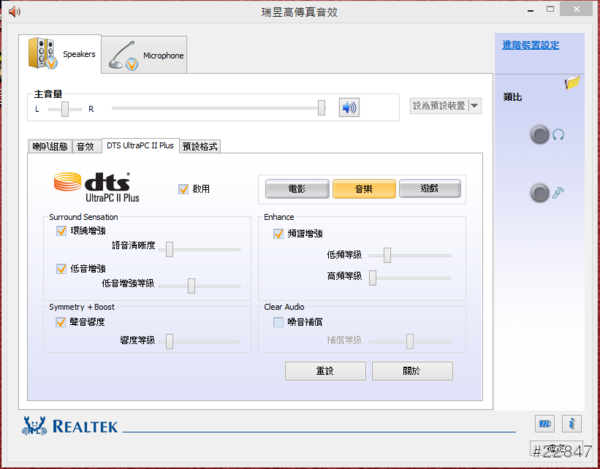Toggle the 環繞增強 checkbox
The height and width of the screenshot is (469, 600).
click(61, 231)
